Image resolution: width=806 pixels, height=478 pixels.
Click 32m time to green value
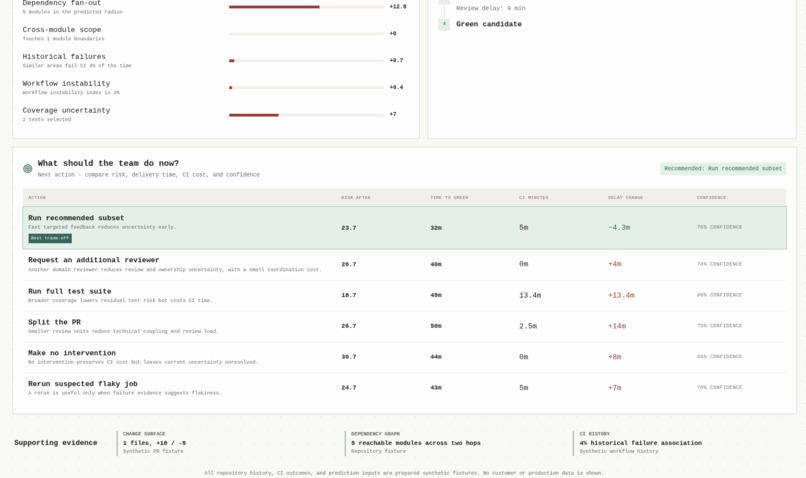pos(436,228)
